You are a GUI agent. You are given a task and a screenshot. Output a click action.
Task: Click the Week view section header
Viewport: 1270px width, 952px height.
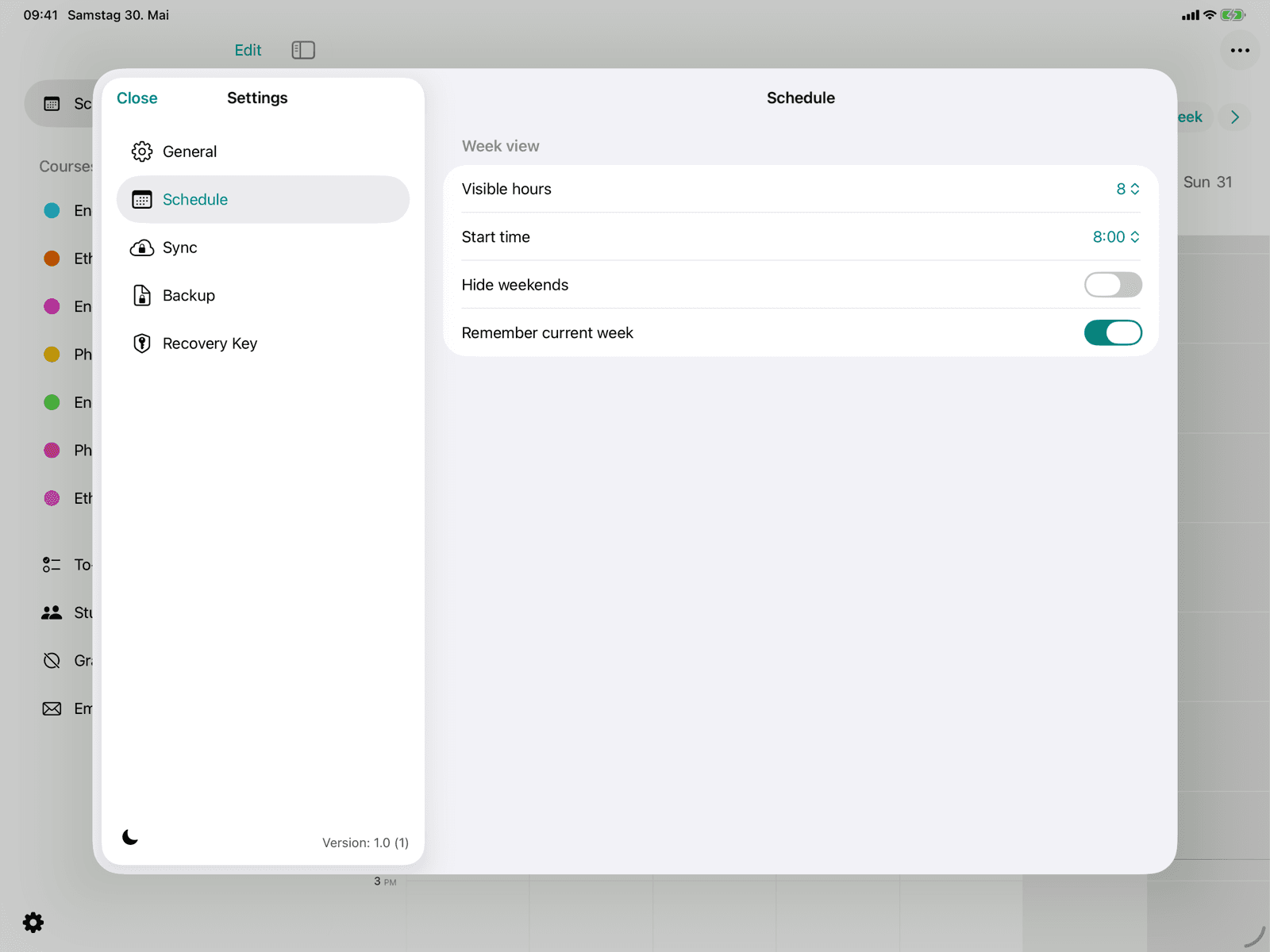pos(500,146)
